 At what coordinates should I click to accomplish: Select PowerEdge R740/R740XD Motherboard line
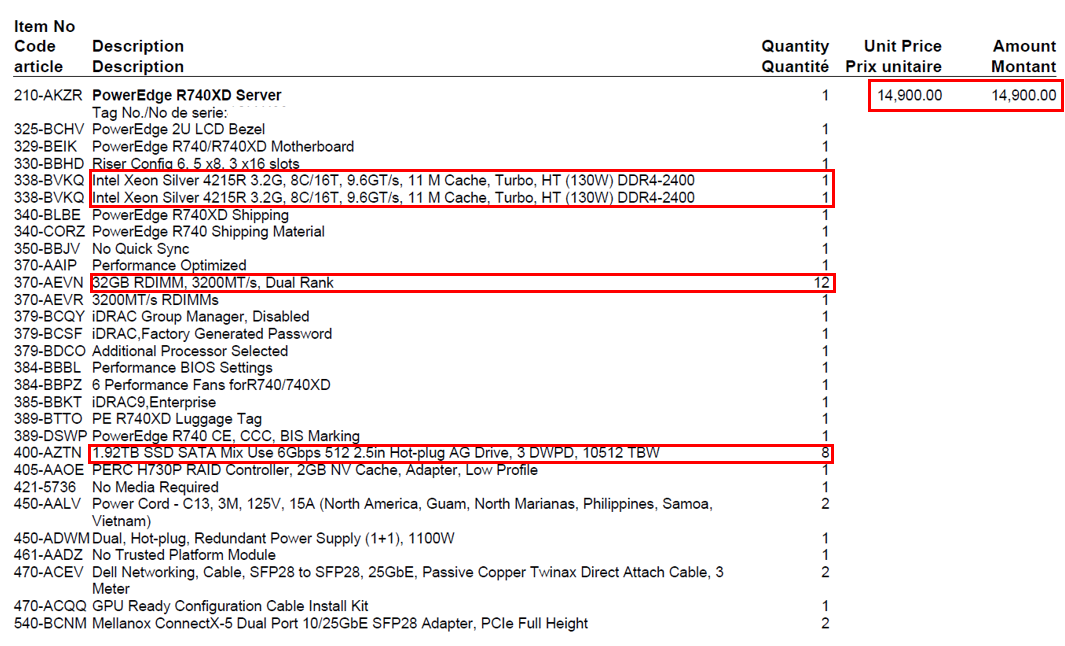tap(223, 146)
